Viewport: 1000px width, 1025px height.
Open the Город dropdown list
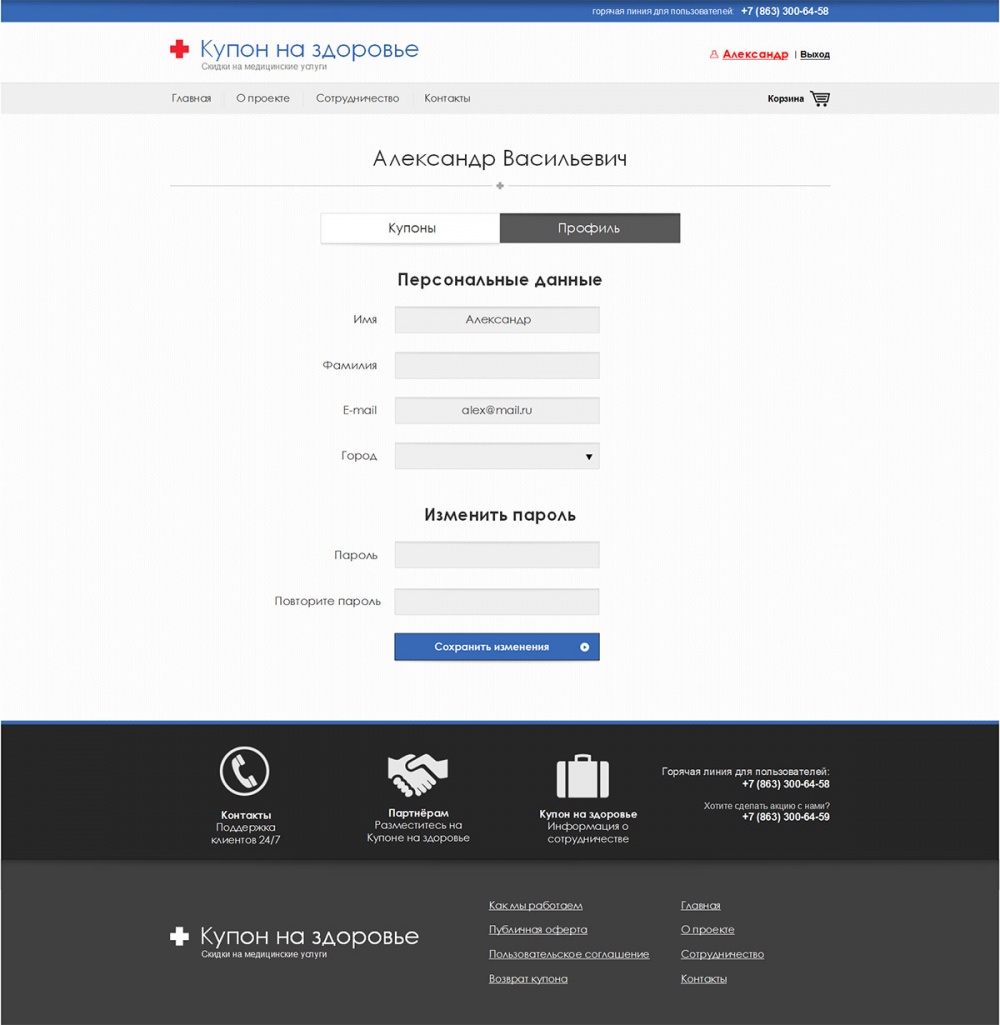point(497,456)
